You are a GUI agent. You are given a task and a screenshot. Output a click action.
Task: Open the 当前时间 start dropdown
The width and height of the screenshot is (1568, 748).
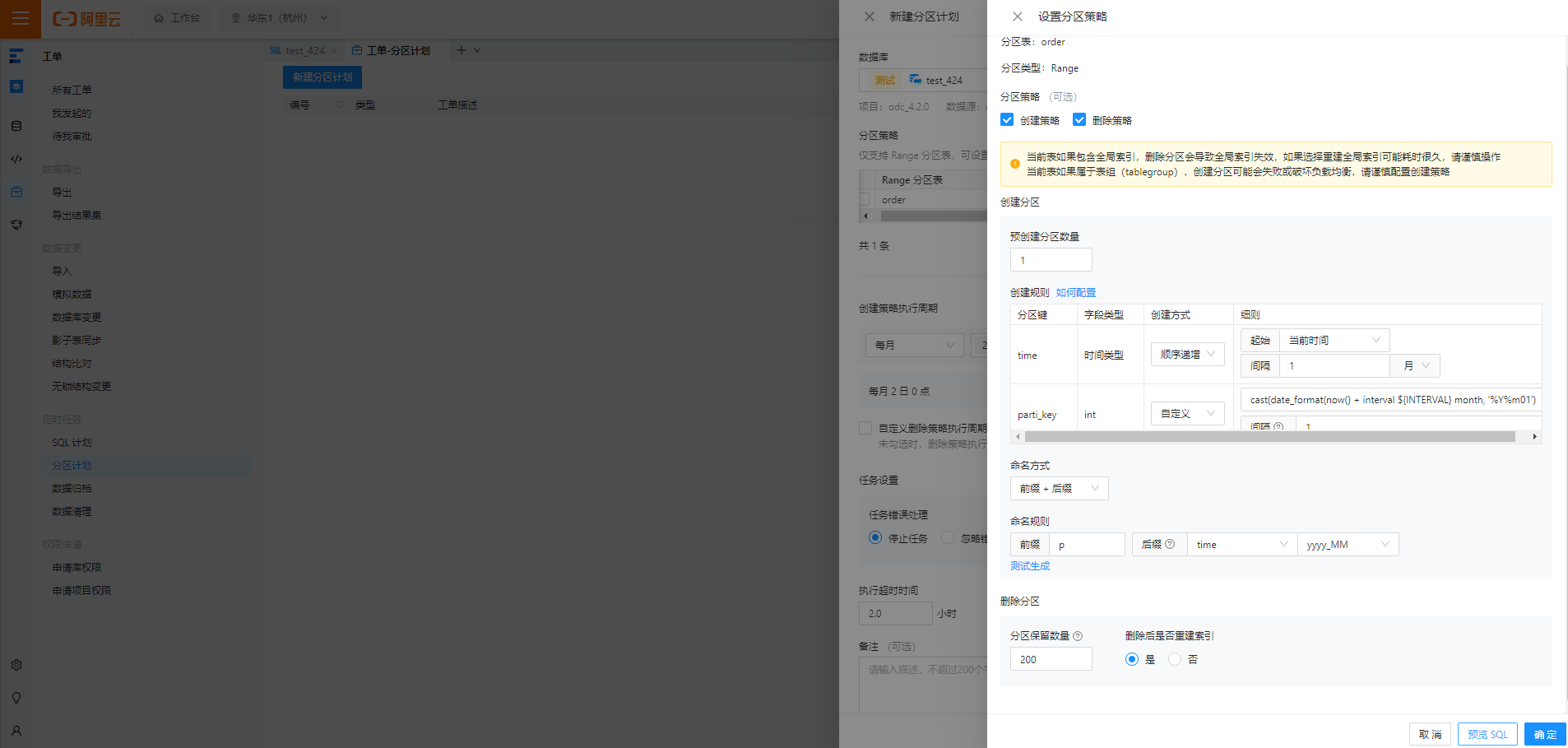[1334, 340]
